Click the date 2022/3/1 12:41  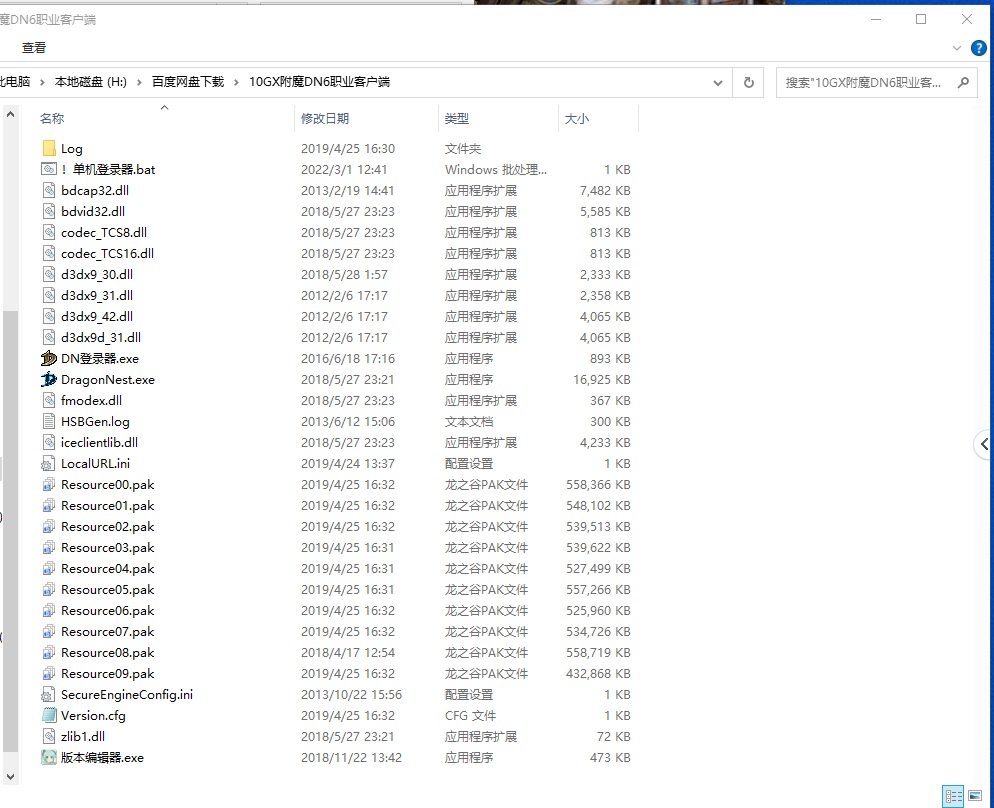[x=344, y=169]
